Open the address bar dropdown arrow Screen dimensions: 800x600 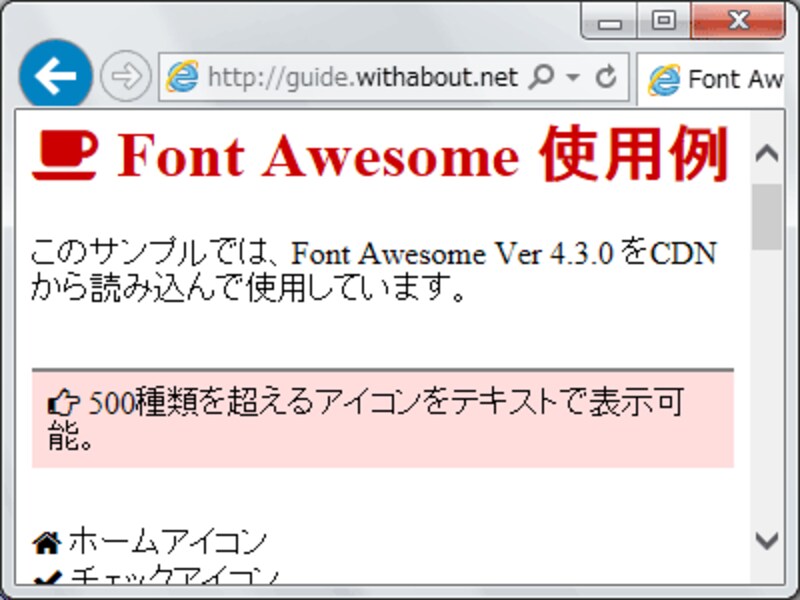(573, 78)
